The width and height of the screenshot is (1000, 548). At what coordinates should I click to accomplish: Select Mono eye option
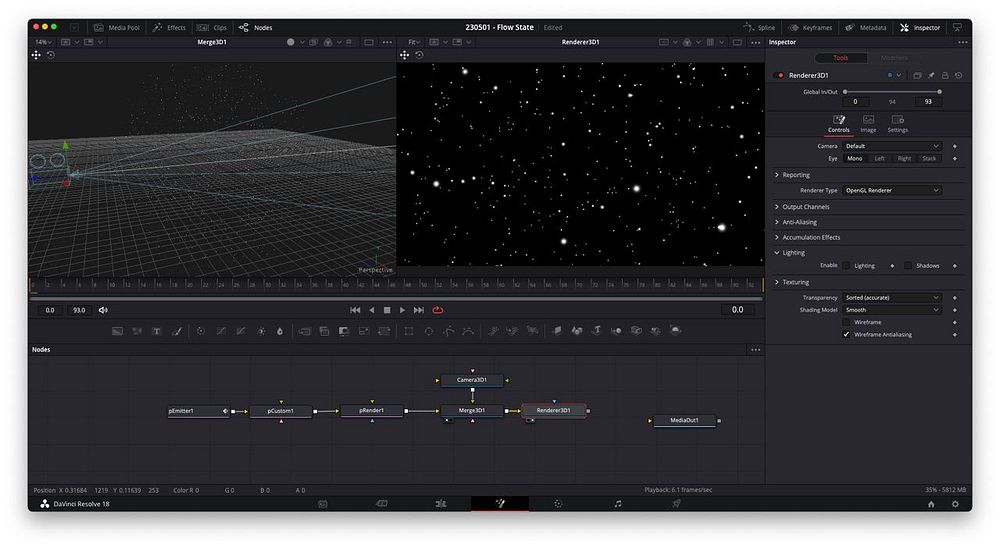[x=855, y=159]
